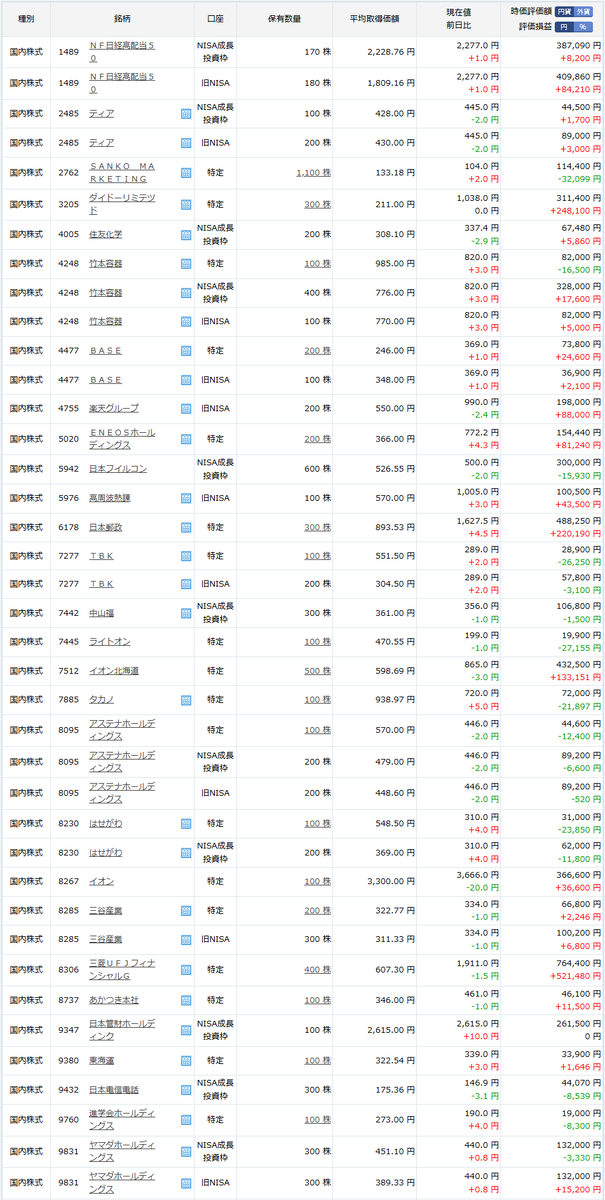Image resolution: width=605 pixels, height=1200 pixels.
Task: Click the 種別 column header
Action: (26, 19)
